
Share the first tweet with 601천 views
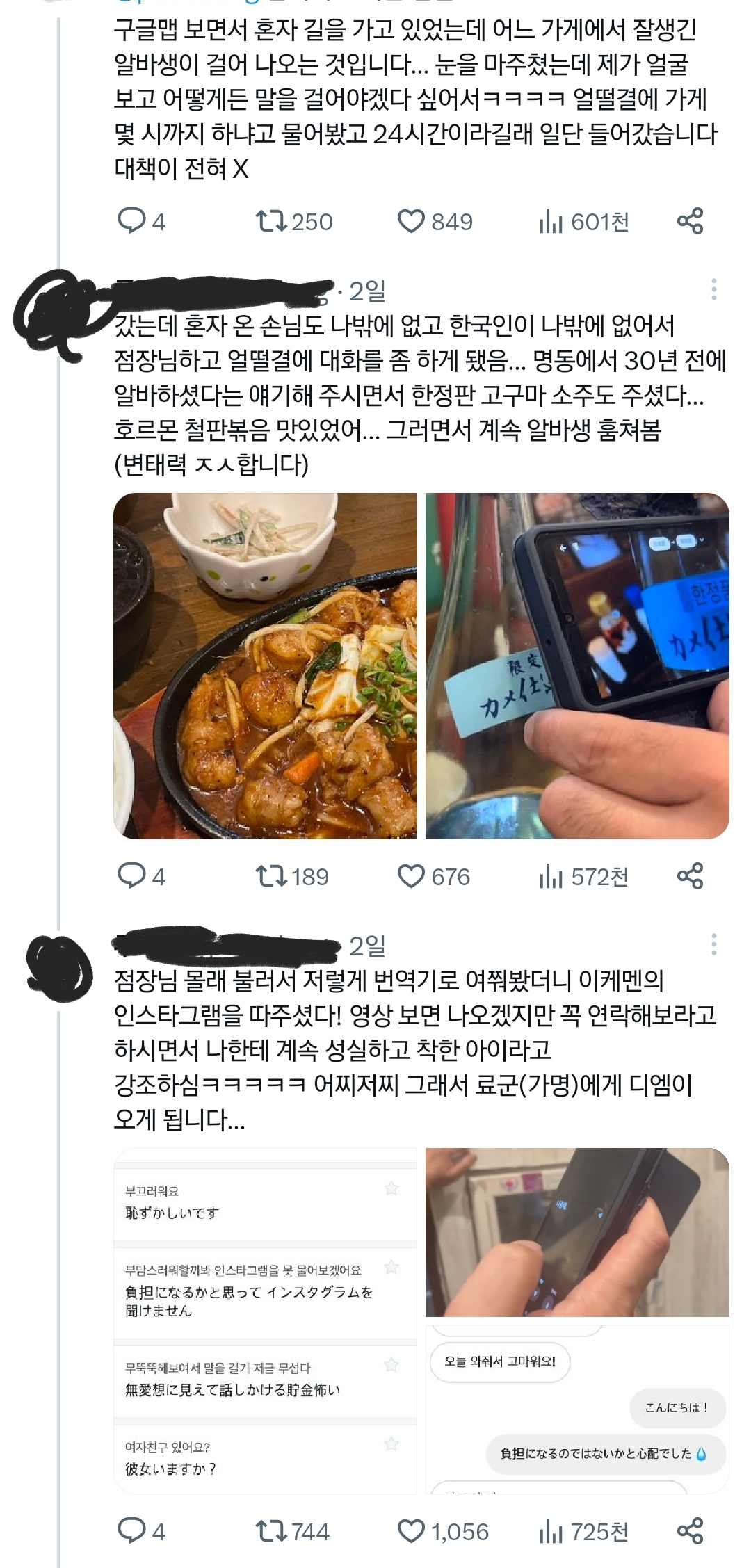point(690,221)
